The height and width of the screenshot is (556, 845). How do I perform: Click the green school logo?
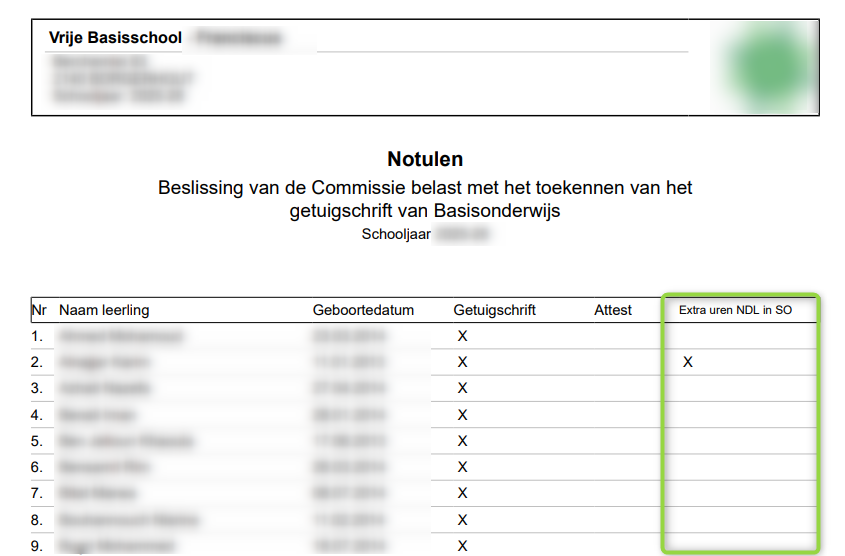(x=768, y=67)
